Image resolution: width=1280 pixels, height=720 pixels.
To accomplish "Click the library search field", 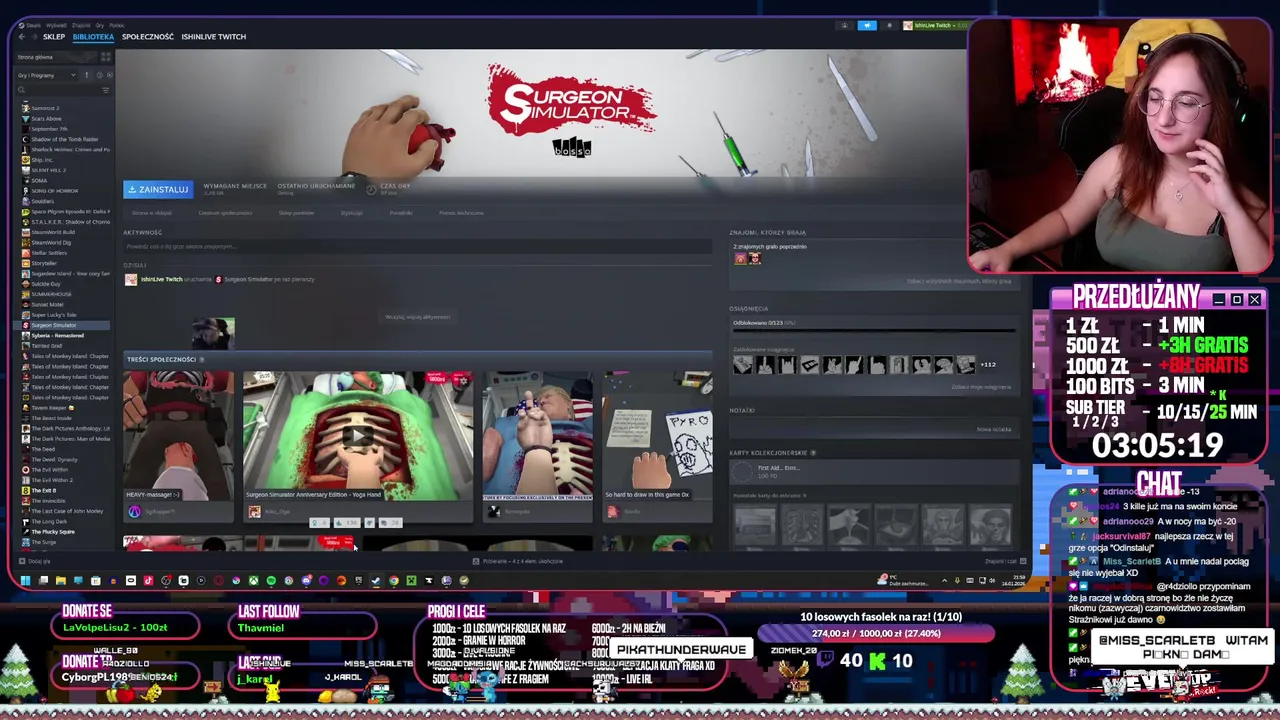I will click(x=57, y=90).
